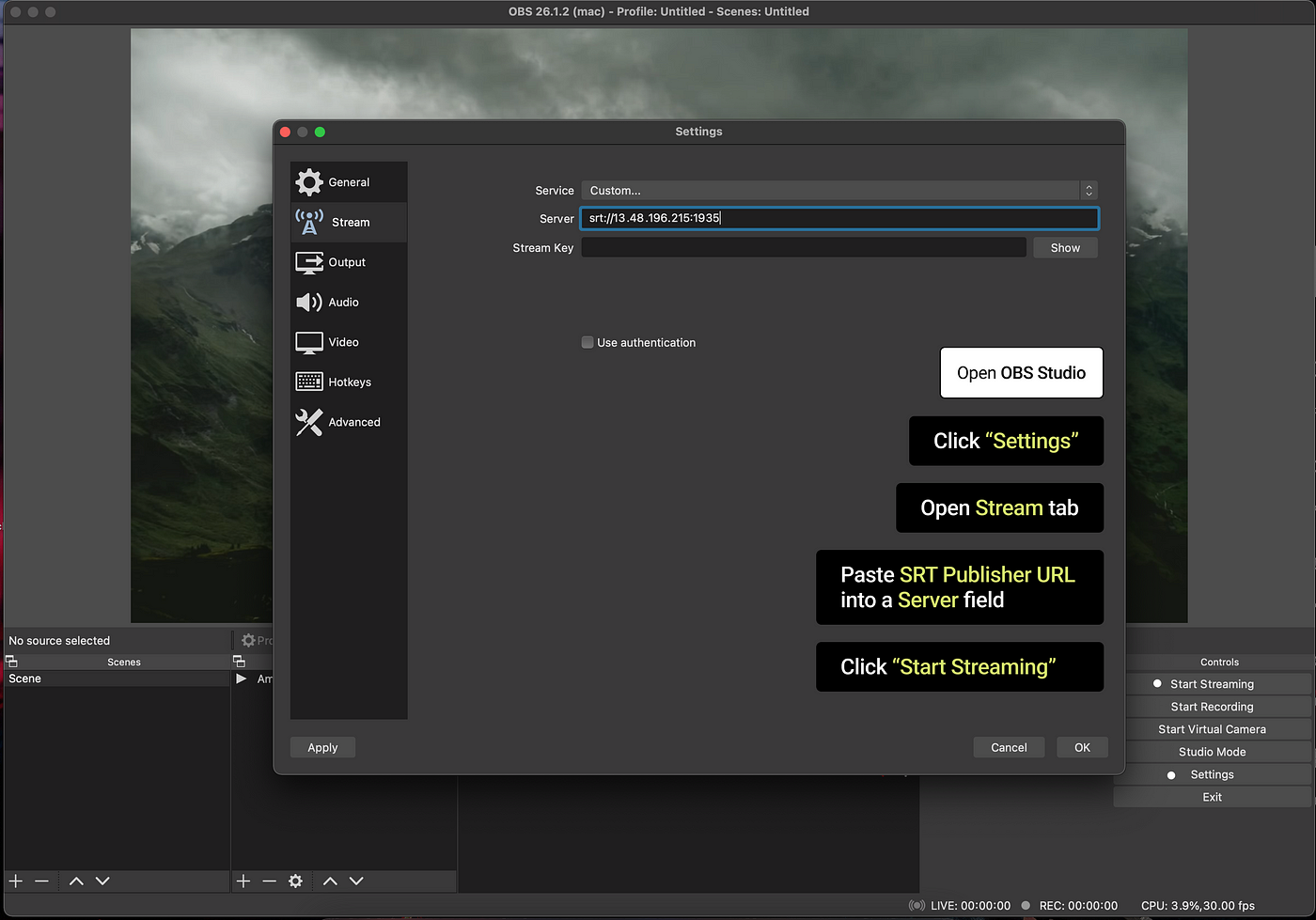Open Output settings via monitor-arrow icon
Image resolution: width=1316 pixels, height=920 pixels.
pyautogui.click(x=309, y=262)
